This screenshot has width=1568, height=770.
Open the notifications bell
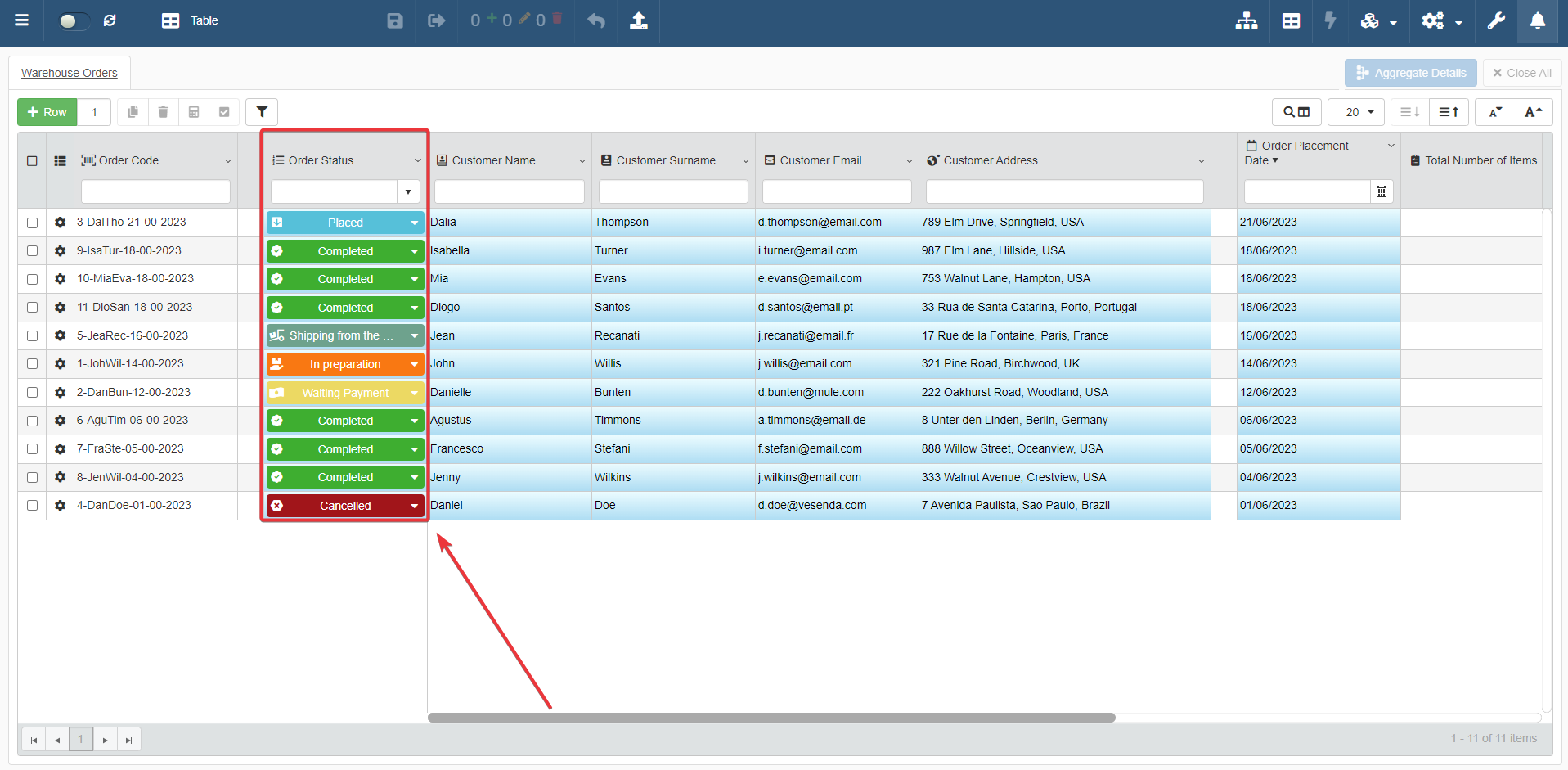pyautogui.click(x=1538, y=20)
